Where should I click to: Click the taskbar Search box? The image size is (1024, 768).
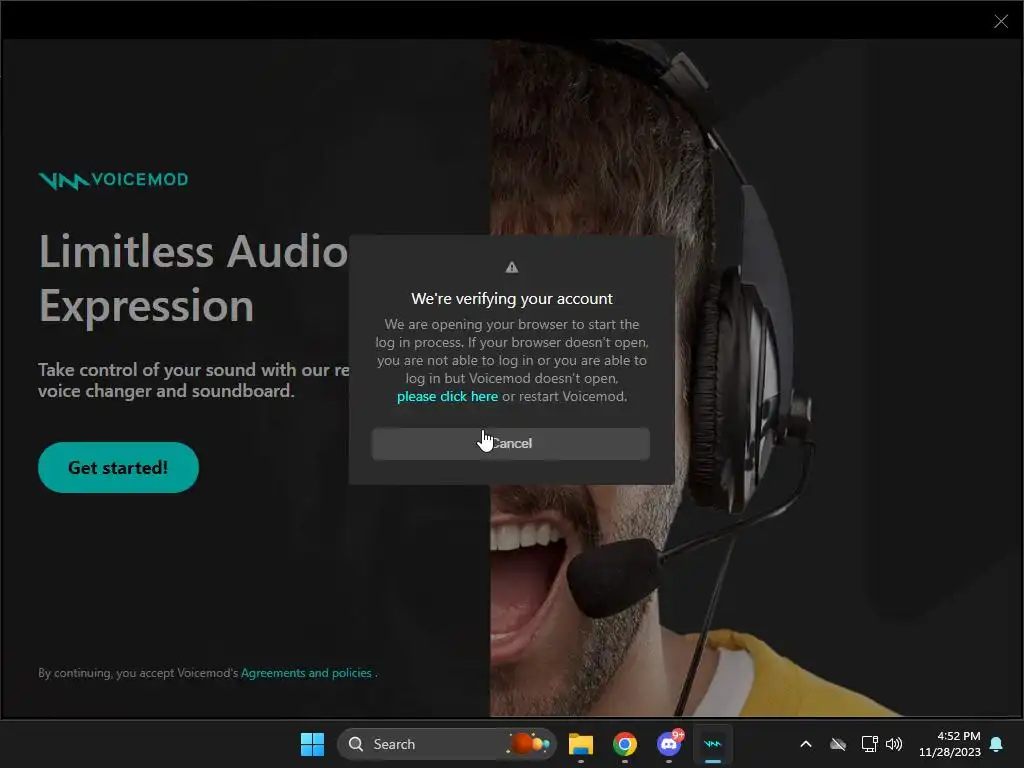click(x=446, y=744)
